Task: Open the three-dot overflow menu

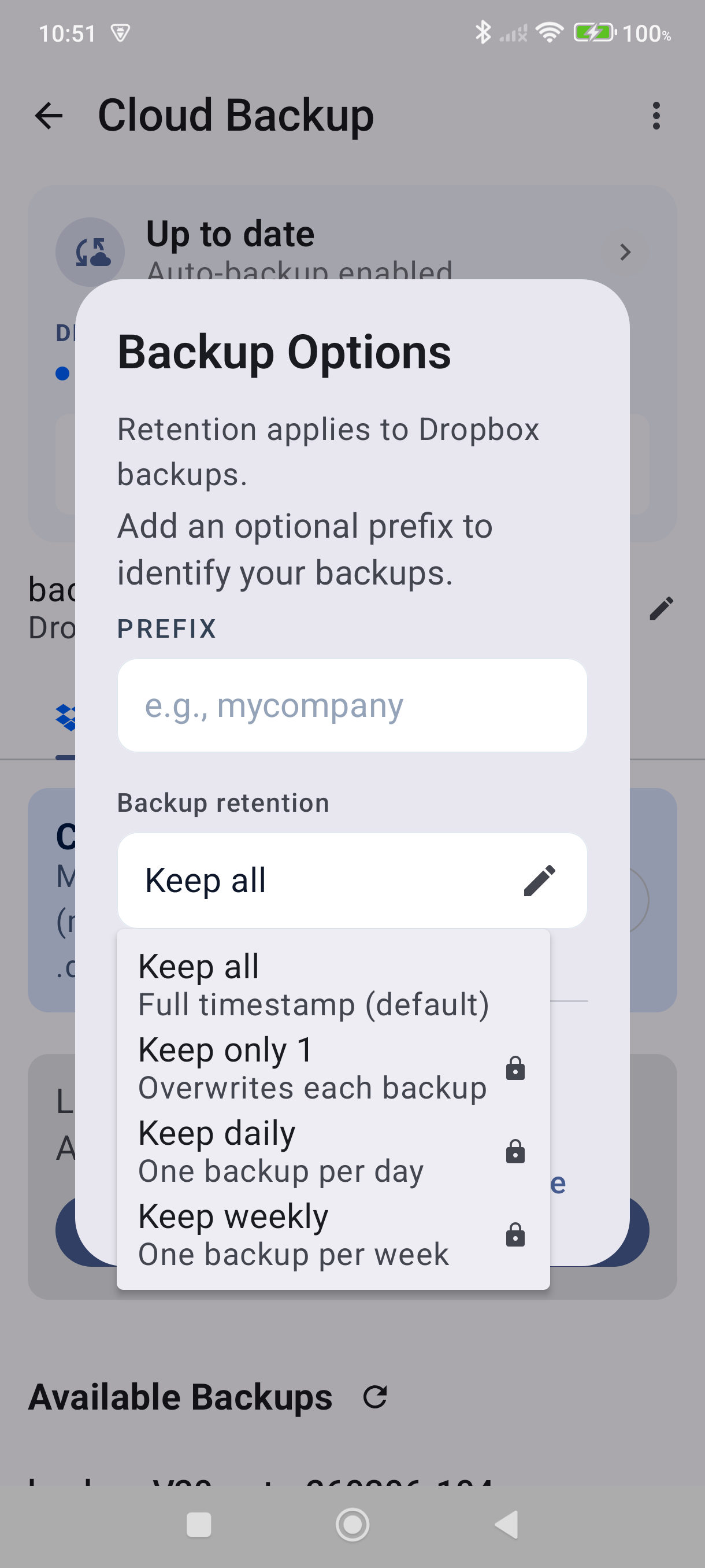Action: [656, 116]
